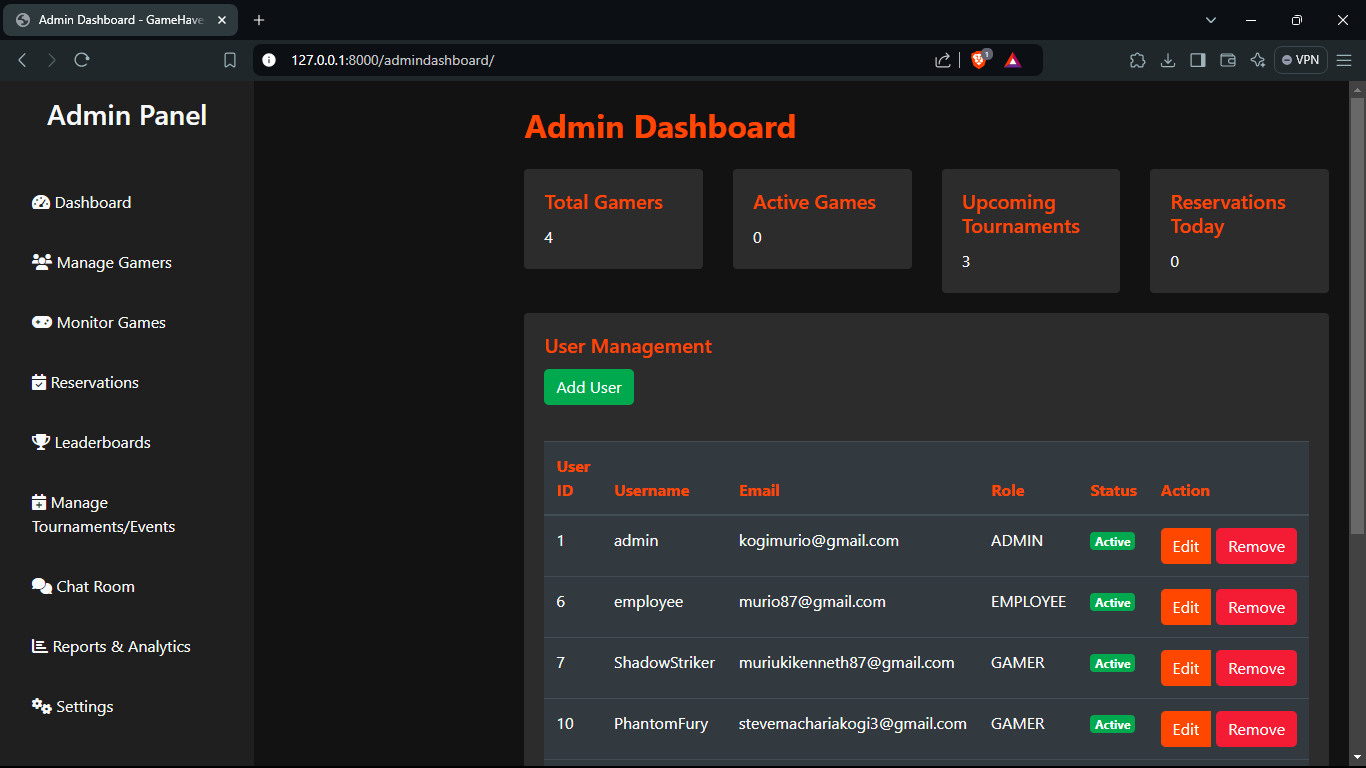The width and height of the screenshot is (1366, 768).
Task: Click the gears icon beside Settings
Action: [x=42, y=706]
